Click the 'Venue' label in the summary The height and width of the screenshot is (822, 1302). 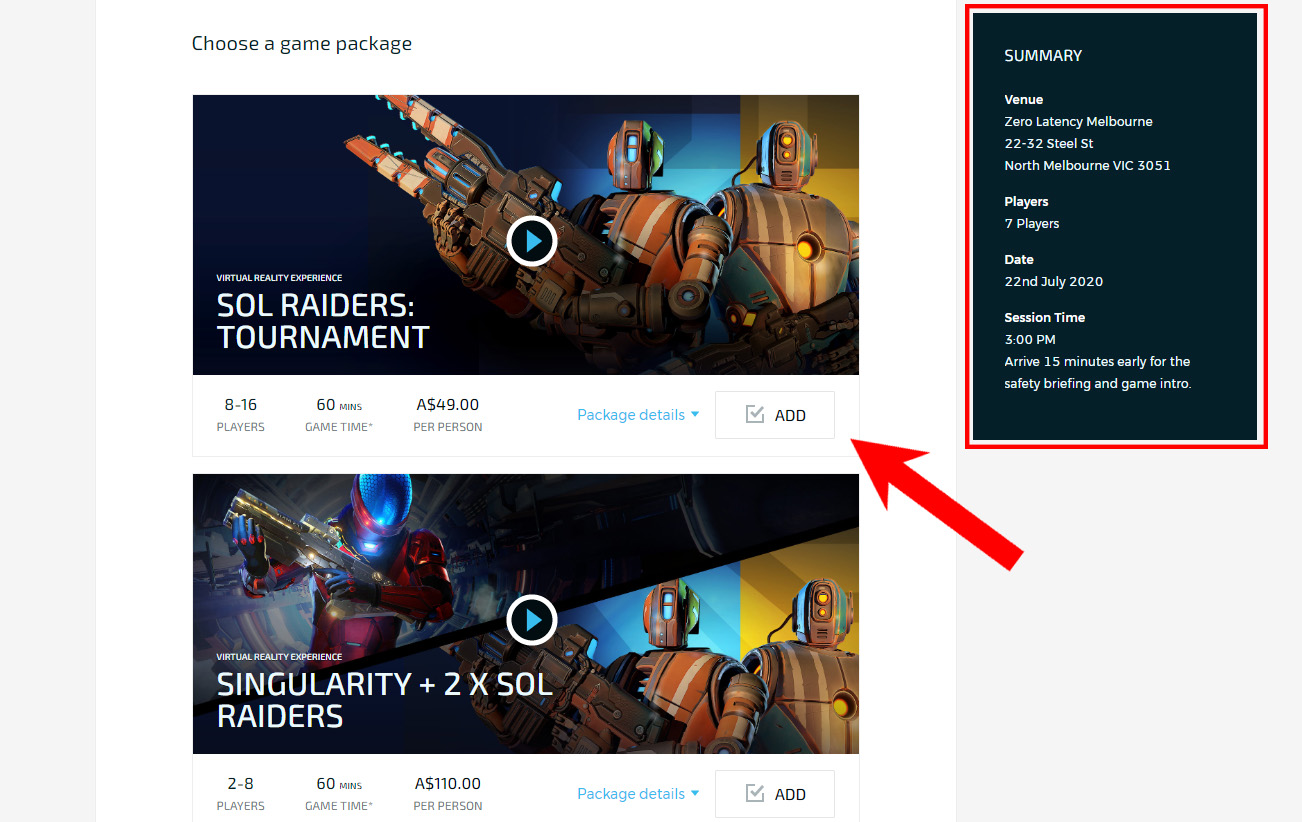[x=1024, y=100]
